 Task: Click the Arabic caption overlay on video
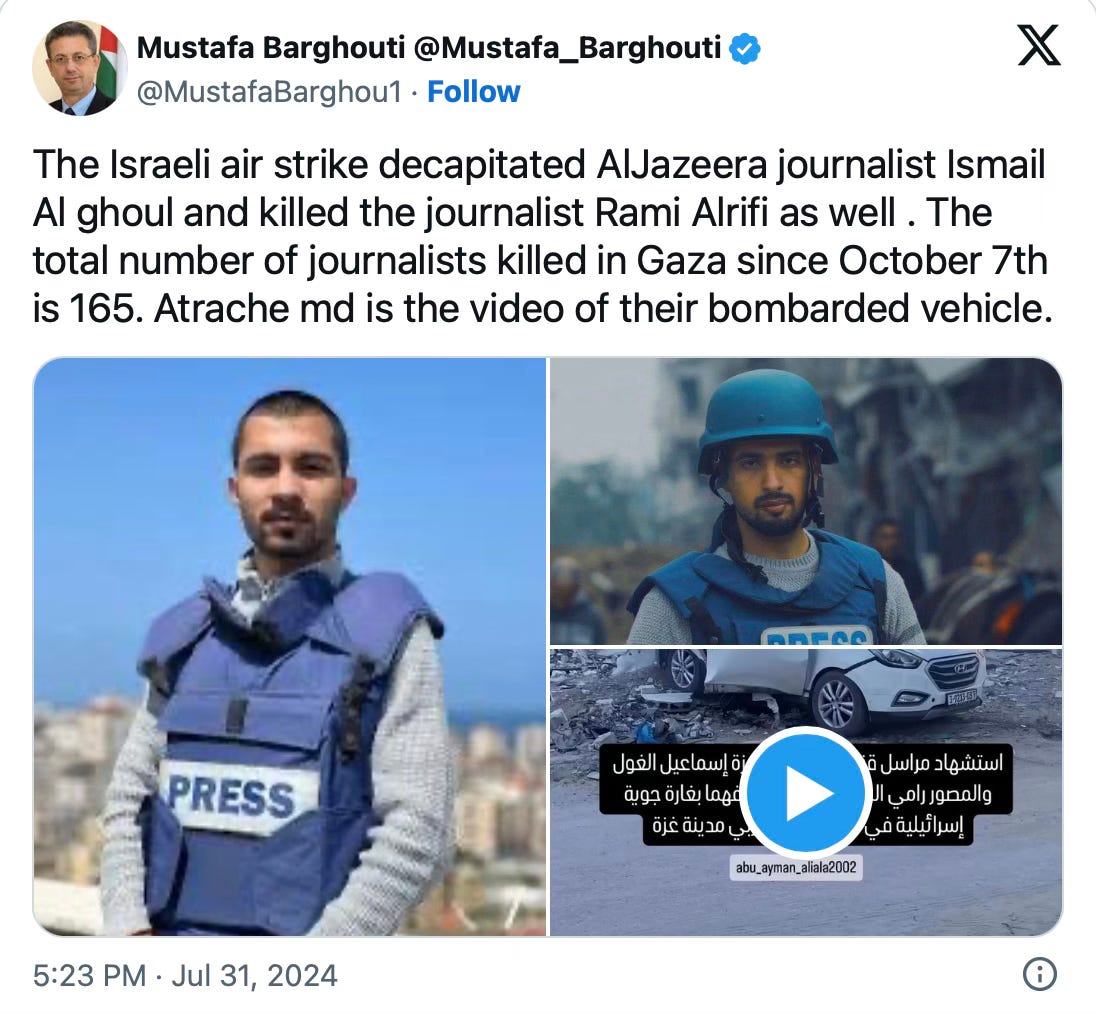[x=805, y=794]
